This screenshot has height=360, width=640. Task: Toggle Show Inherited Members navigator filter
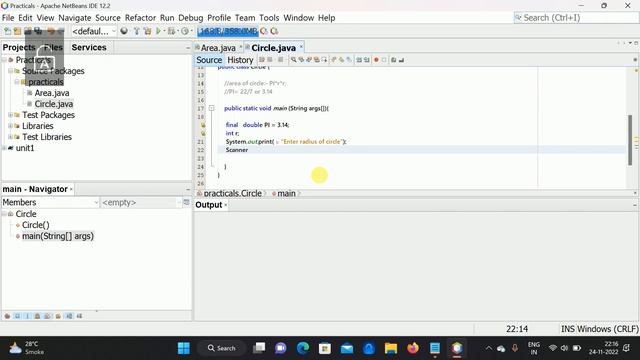(x=7, y=316)
